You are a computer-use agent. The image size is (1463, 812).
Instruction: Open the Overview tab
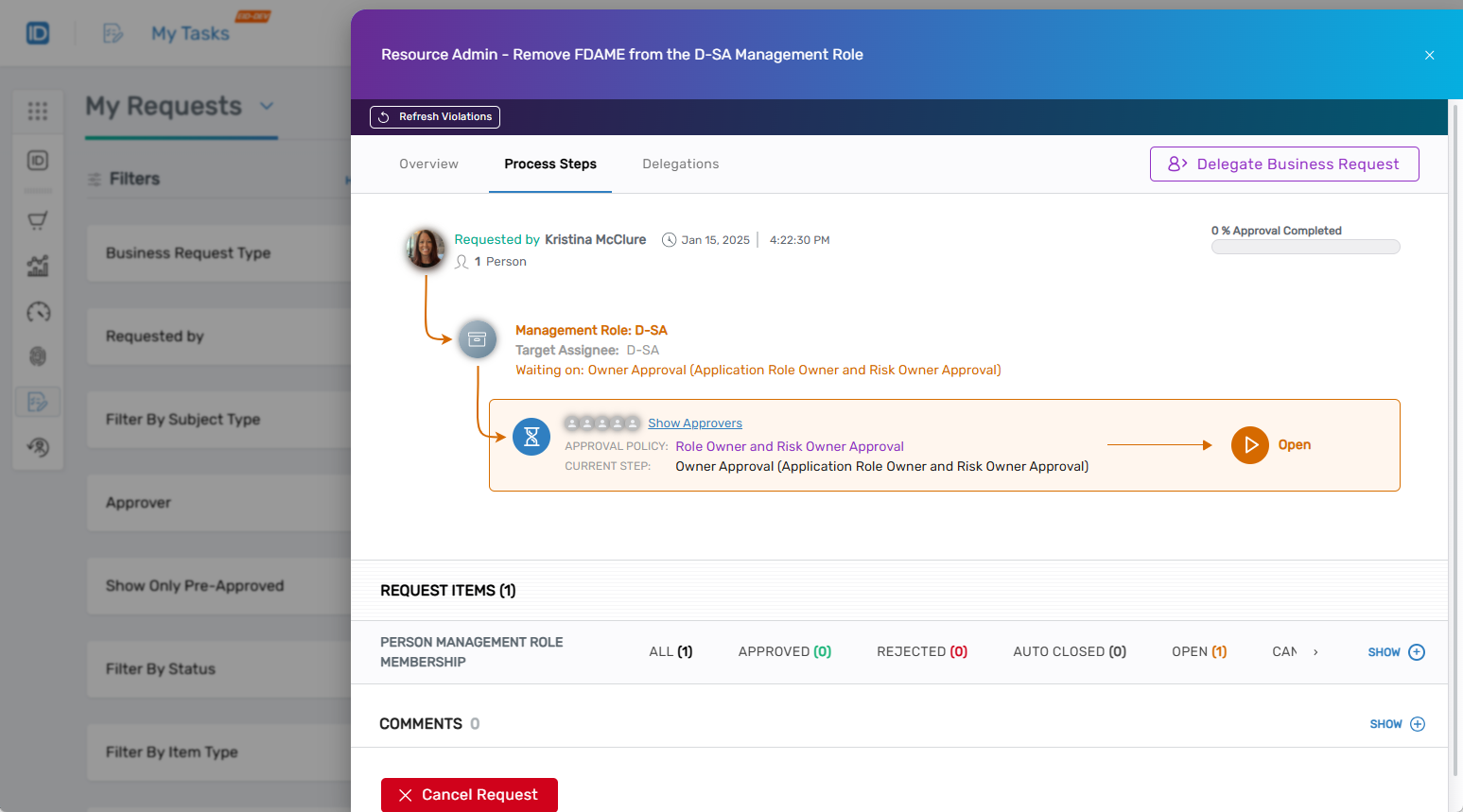(x=428, y=164)
